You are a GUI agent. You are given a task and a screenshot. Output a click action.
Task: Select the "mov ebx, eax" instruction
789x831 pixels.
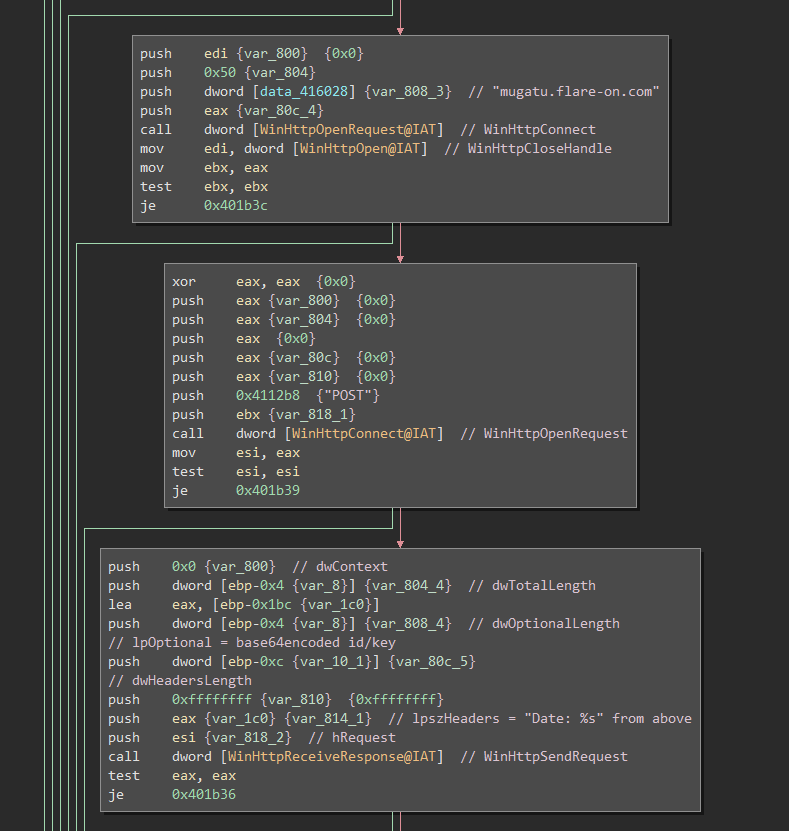pyautogui.click(x=204, y=168)
